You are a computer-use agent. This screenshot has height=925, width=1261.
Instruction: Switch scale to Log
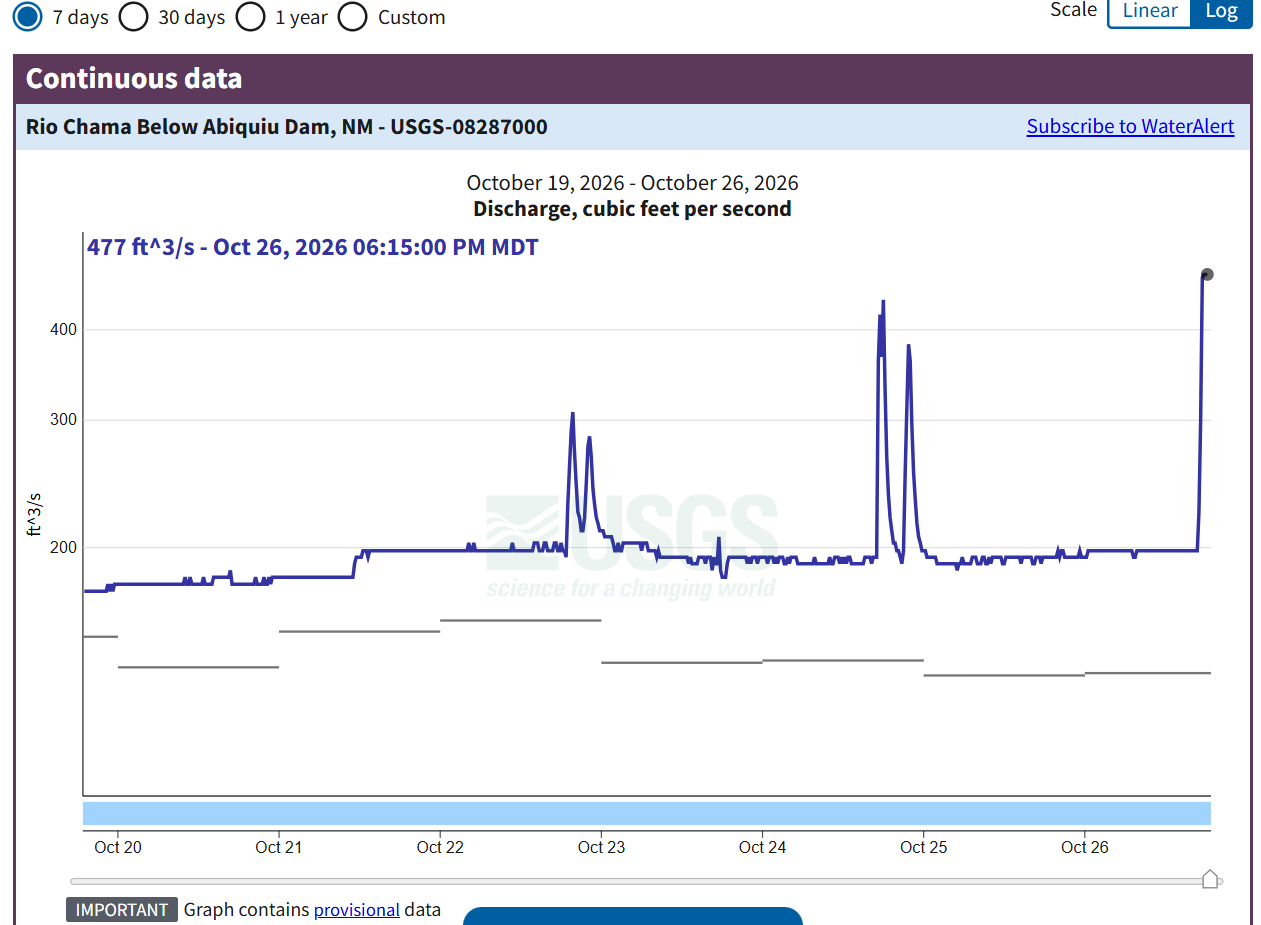tap(1221, 11)
